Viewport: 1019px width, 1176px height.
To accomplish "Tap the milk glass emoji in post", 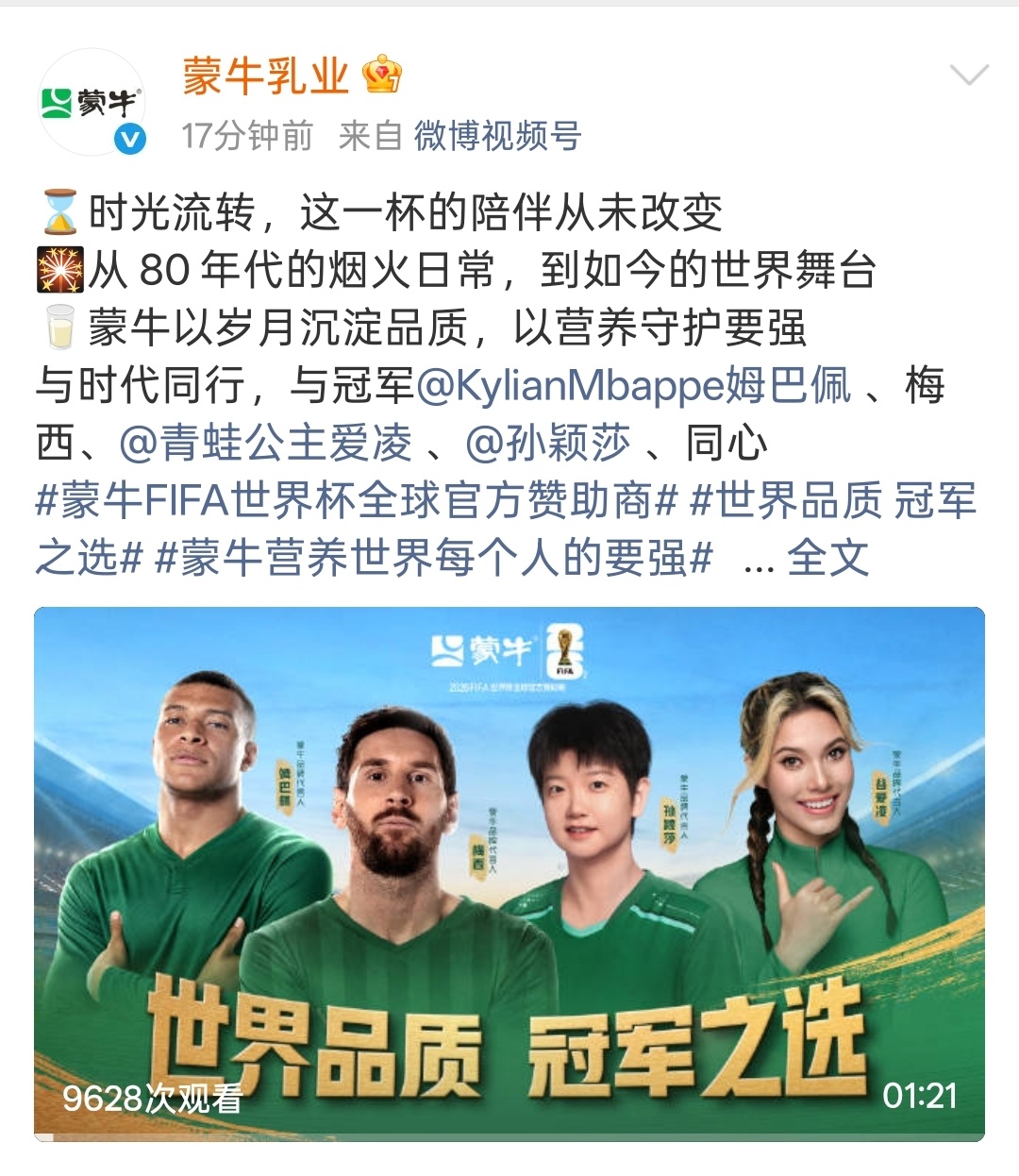I will click(60, 328).
